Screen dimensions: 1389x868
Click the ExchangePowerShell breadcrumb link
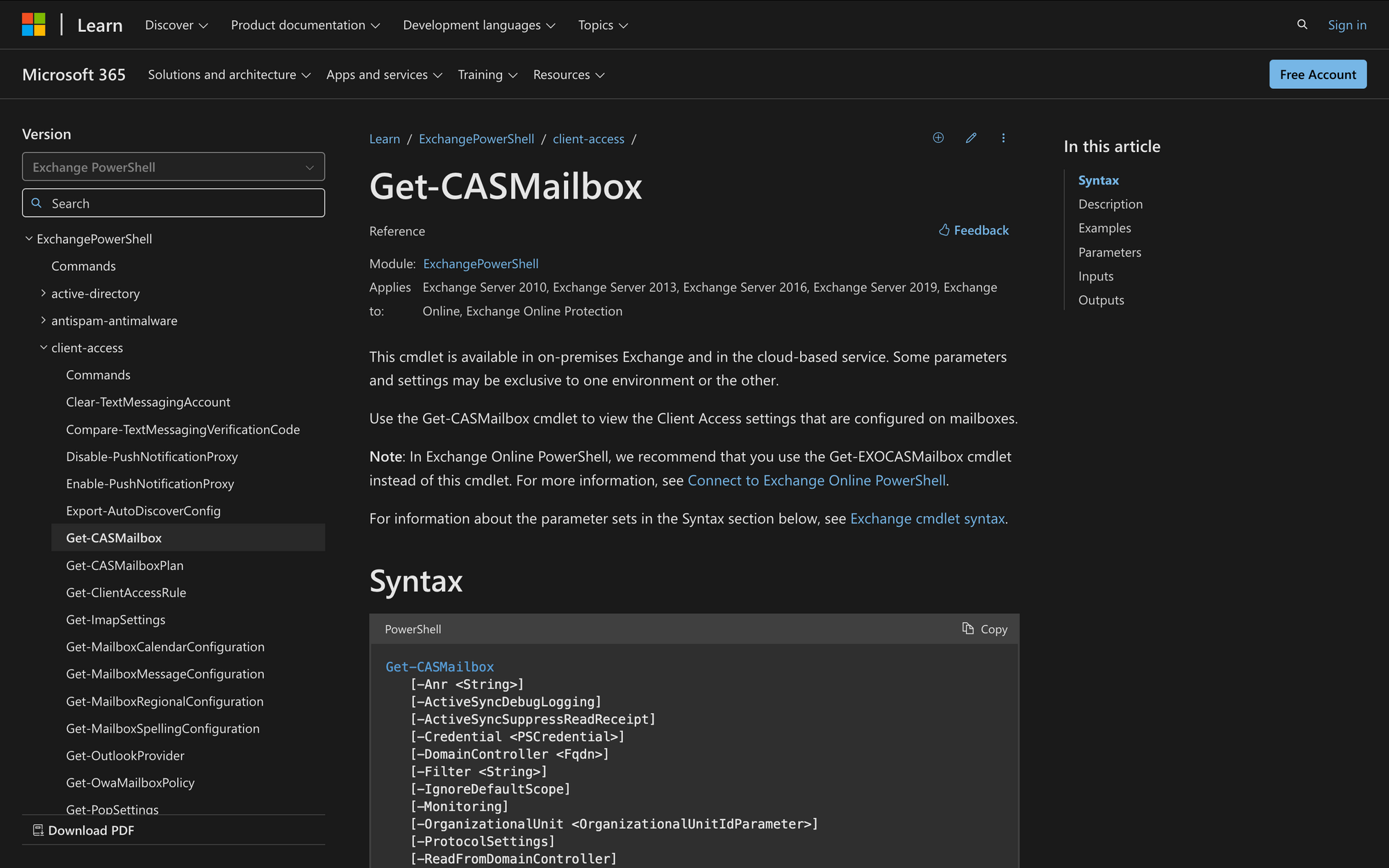476,139
